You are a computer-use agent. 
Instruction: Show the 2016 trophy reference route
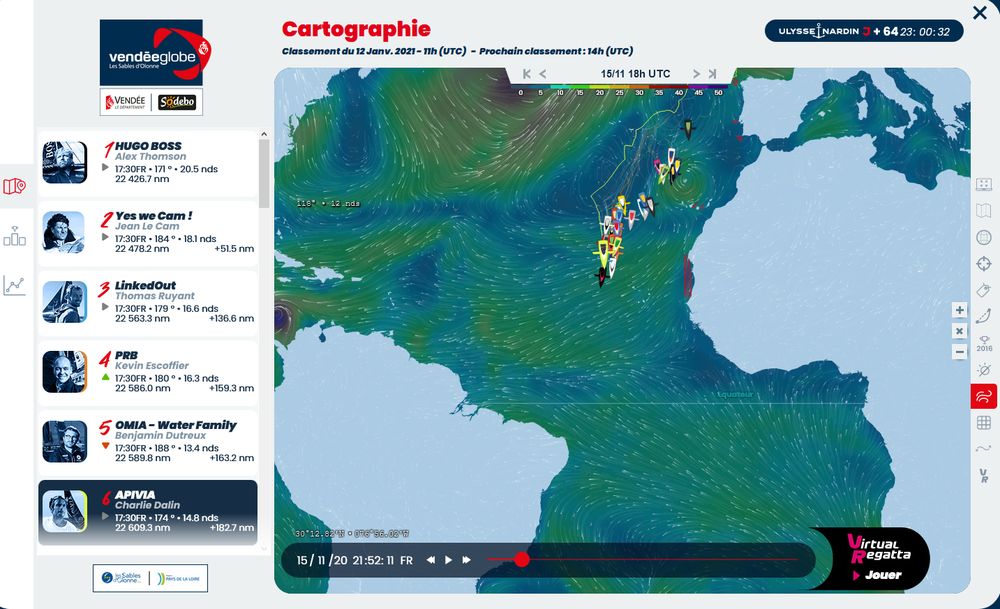coord(984,343)
